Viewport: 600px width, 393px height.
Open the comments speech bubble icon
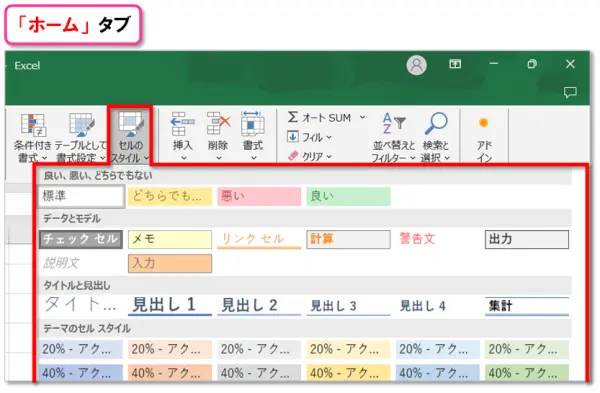[x=570, y=92]
